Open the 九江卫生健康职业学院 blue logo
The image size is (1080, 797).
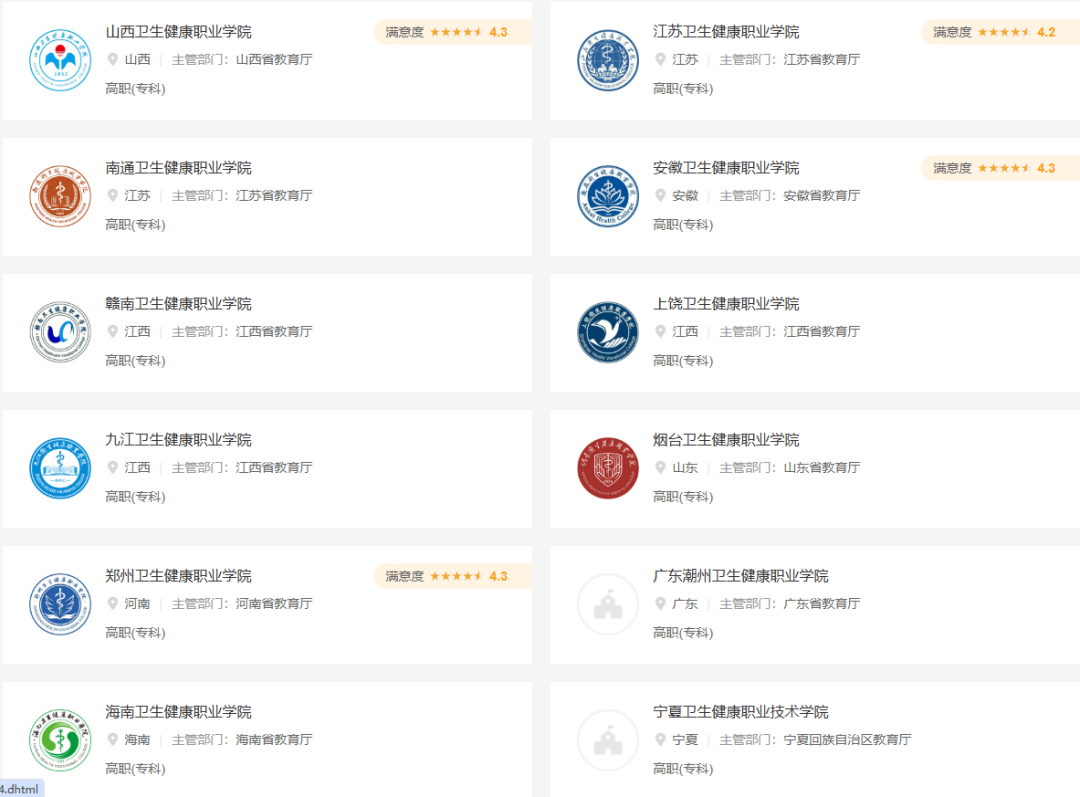coord(60,468)
